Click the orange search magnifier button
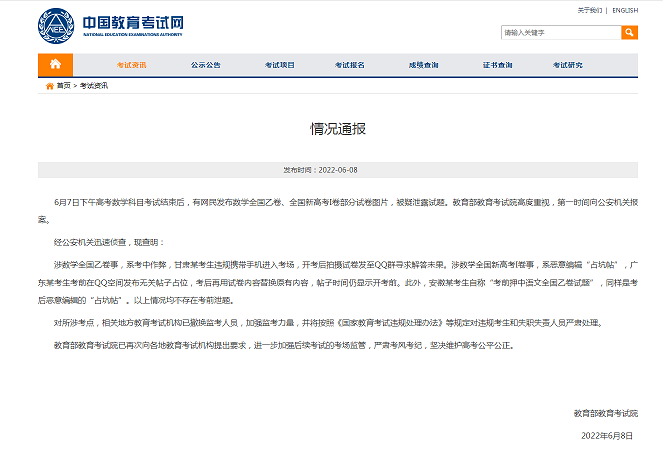Screen dimensions: 663x453 point(629,33)
